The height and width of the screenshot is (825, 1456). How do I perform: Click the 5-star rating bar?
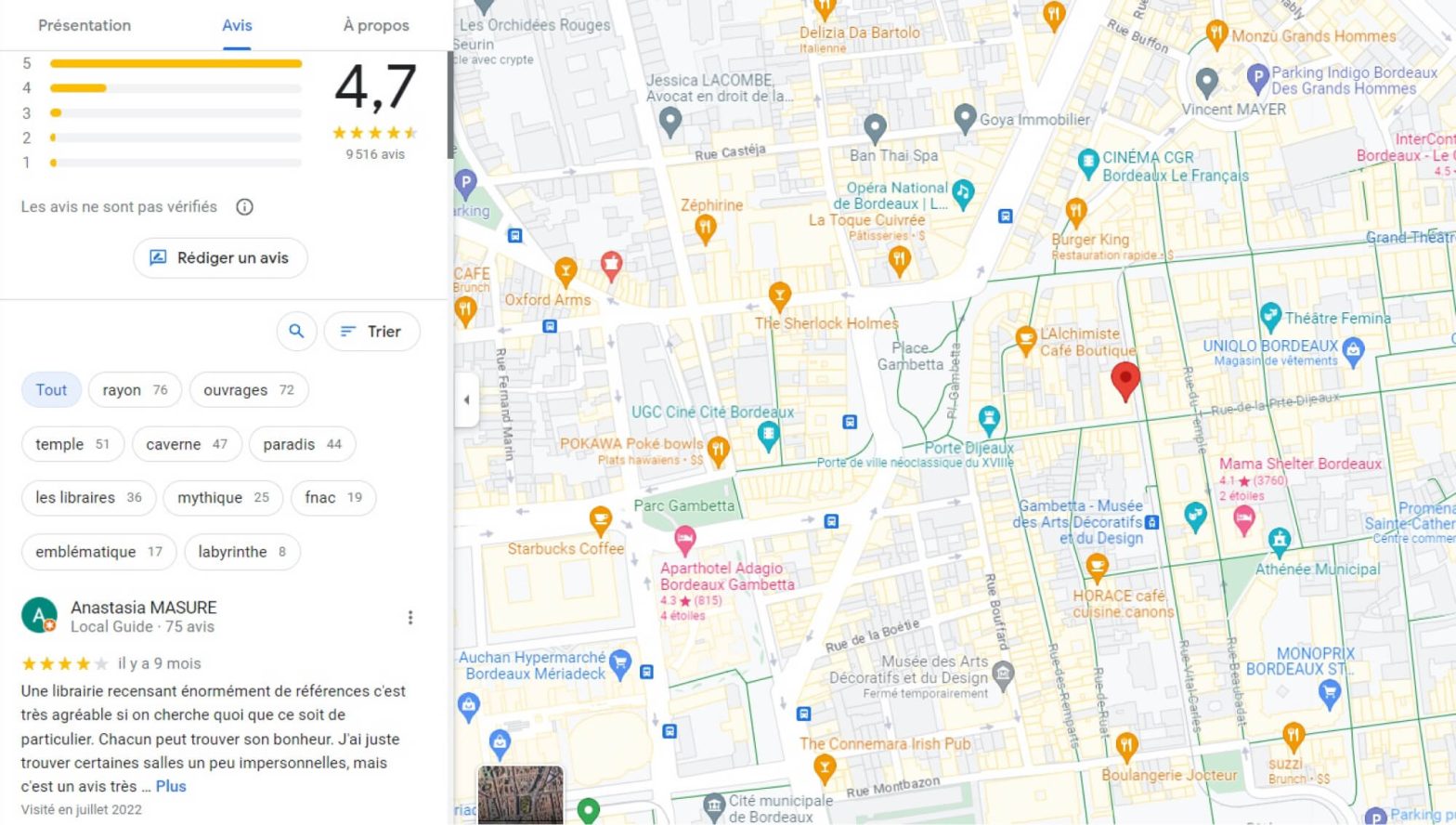click(175, 63)
